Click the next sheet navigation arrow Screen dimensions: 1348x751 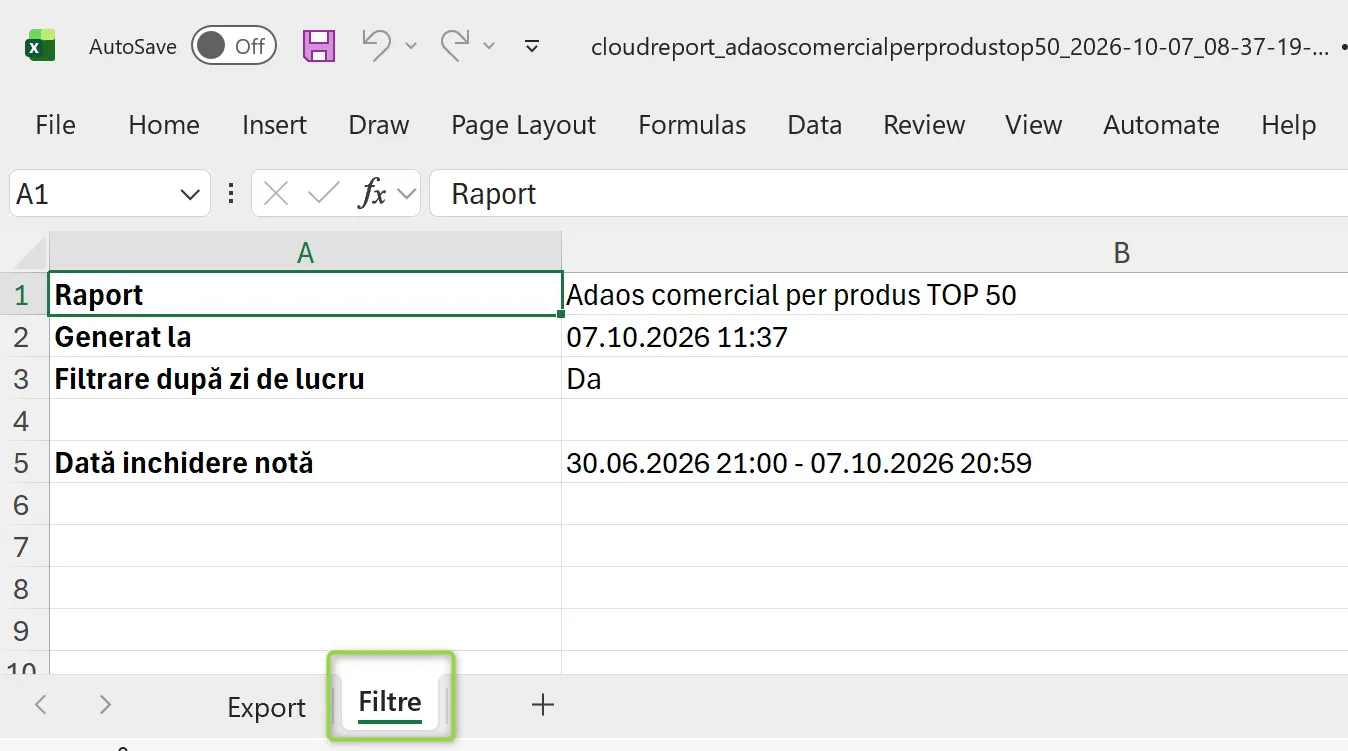click(105, 705)
